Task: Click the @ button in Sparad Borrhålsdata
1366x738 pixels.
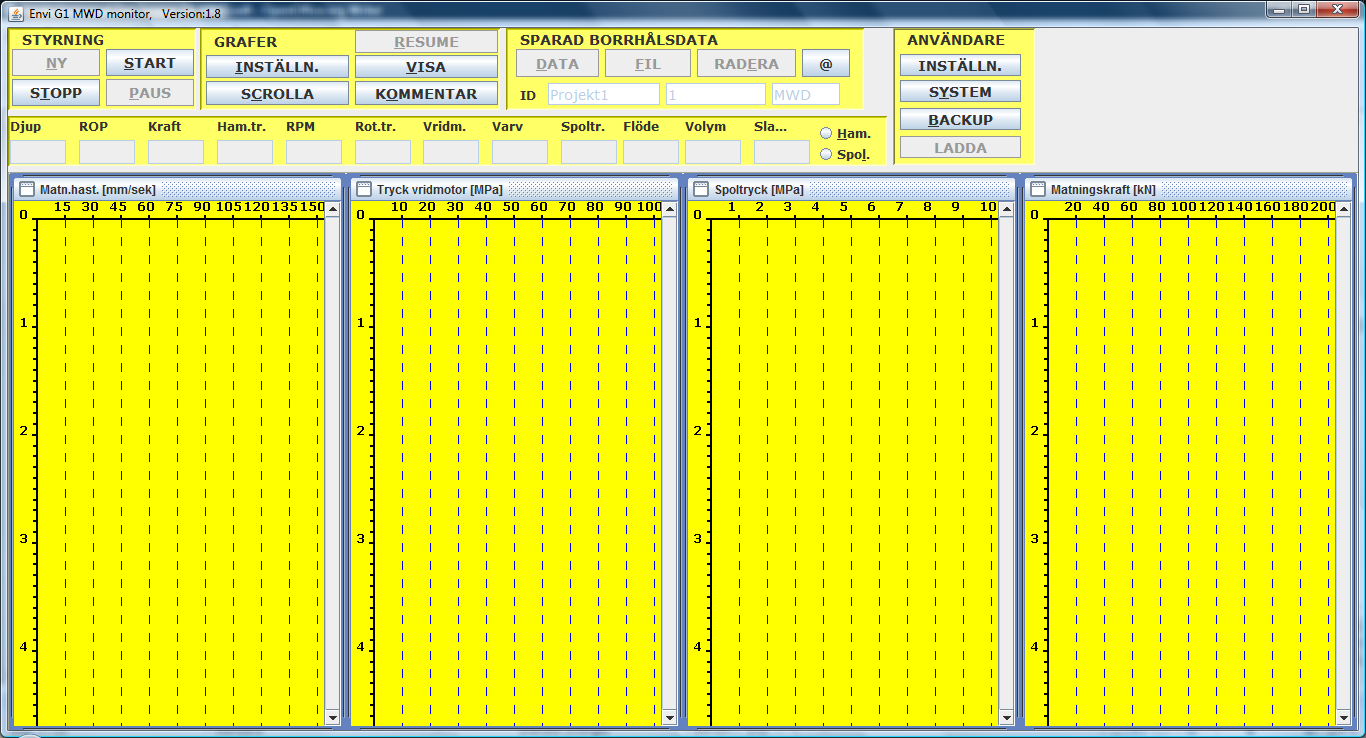Action: click(x=826, y=63)
